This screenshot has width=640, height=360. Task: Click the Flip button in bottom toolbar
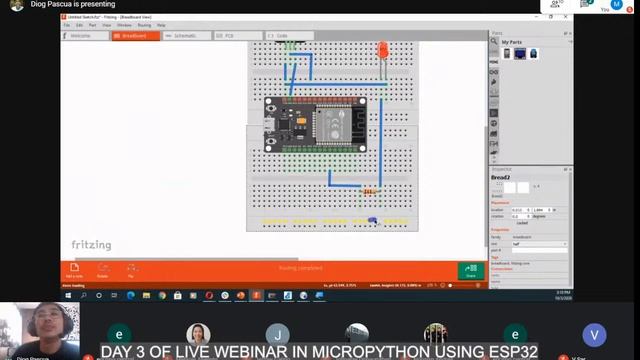[x=131, y=270]
